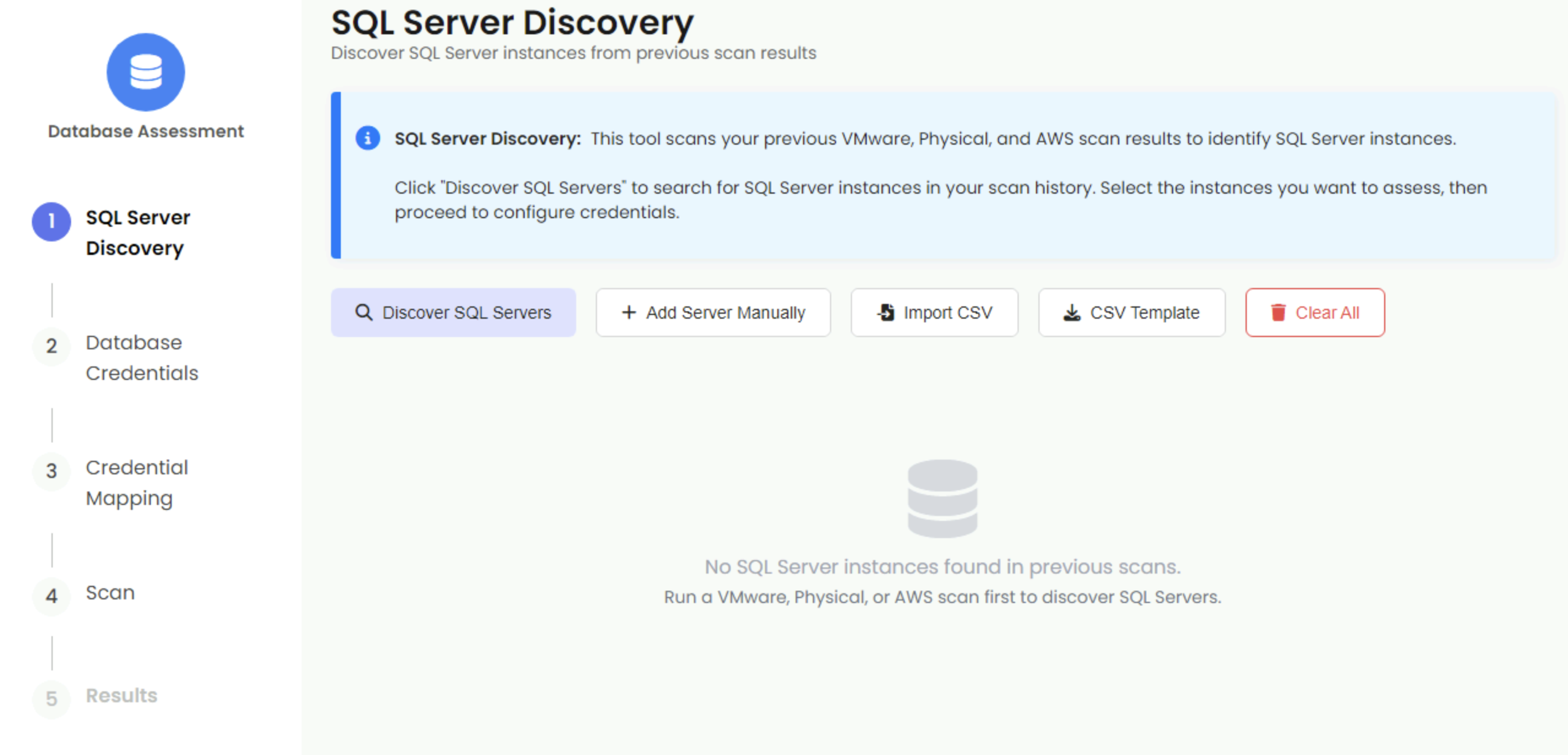1568x755 pixels.
Task: Click the Add Server Manually button
Action: click(713, 313)
